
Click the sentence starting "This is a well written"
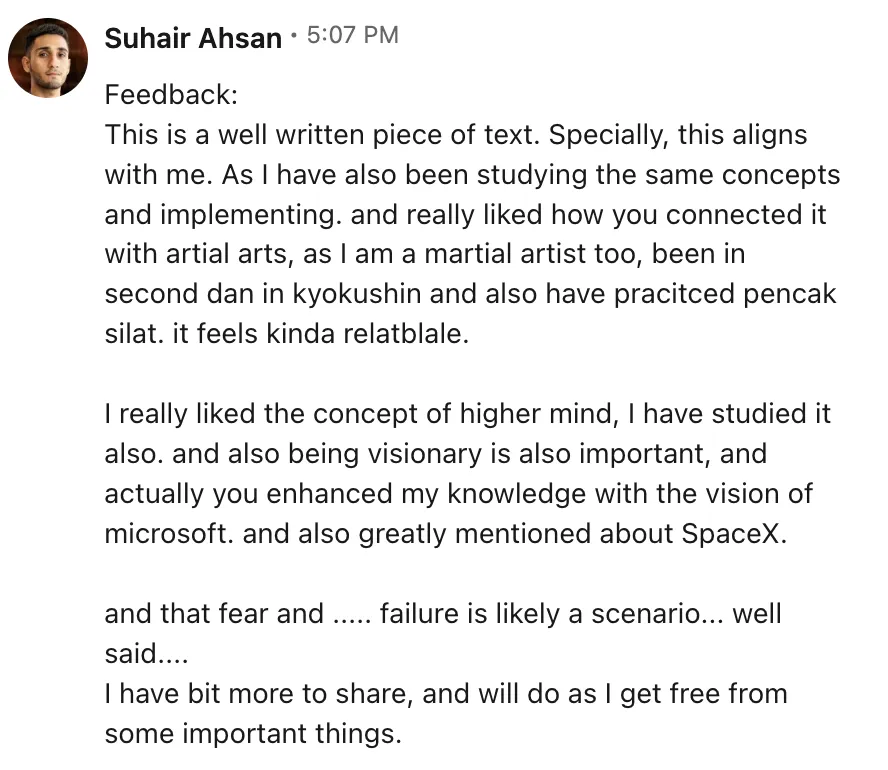click(x=322, y=135)
